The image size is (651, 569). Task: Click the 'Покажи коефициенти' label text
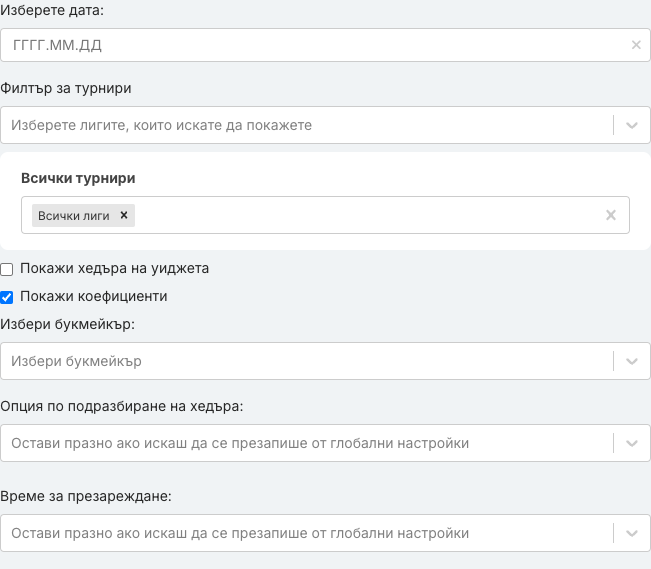(94, 297)
